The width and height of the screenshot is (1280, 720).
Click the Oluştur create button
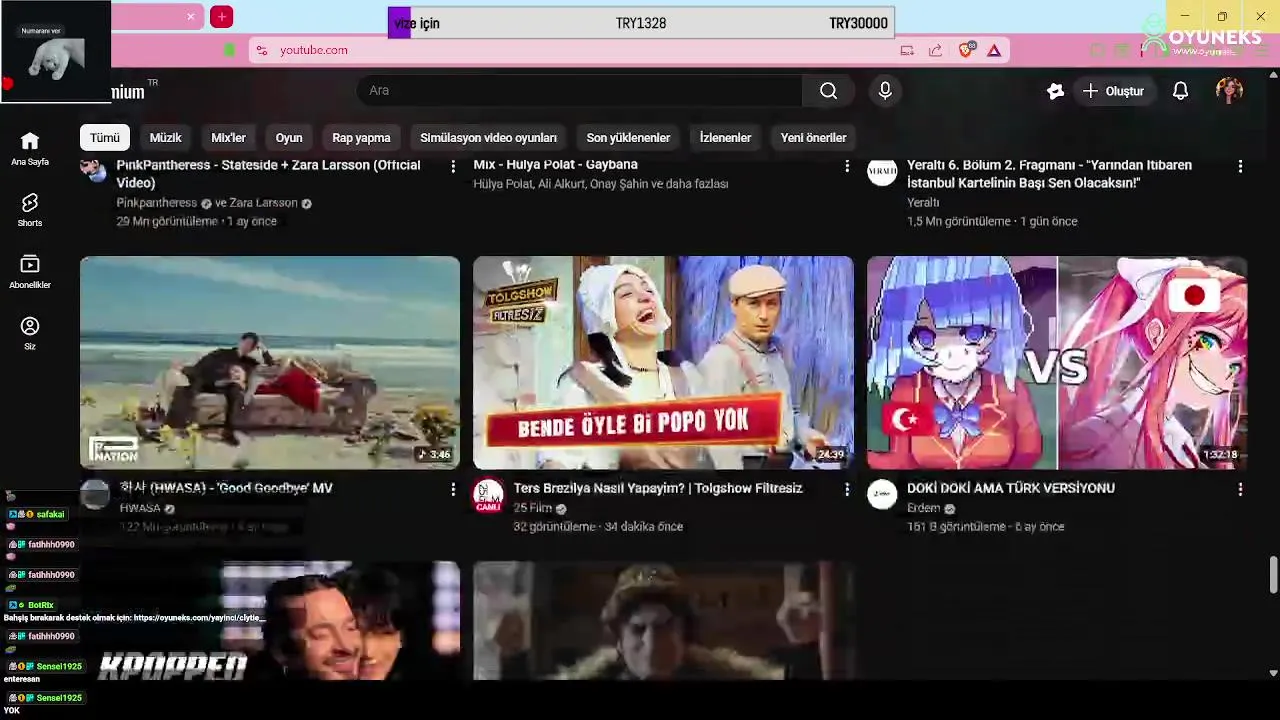click(1112, 91)
